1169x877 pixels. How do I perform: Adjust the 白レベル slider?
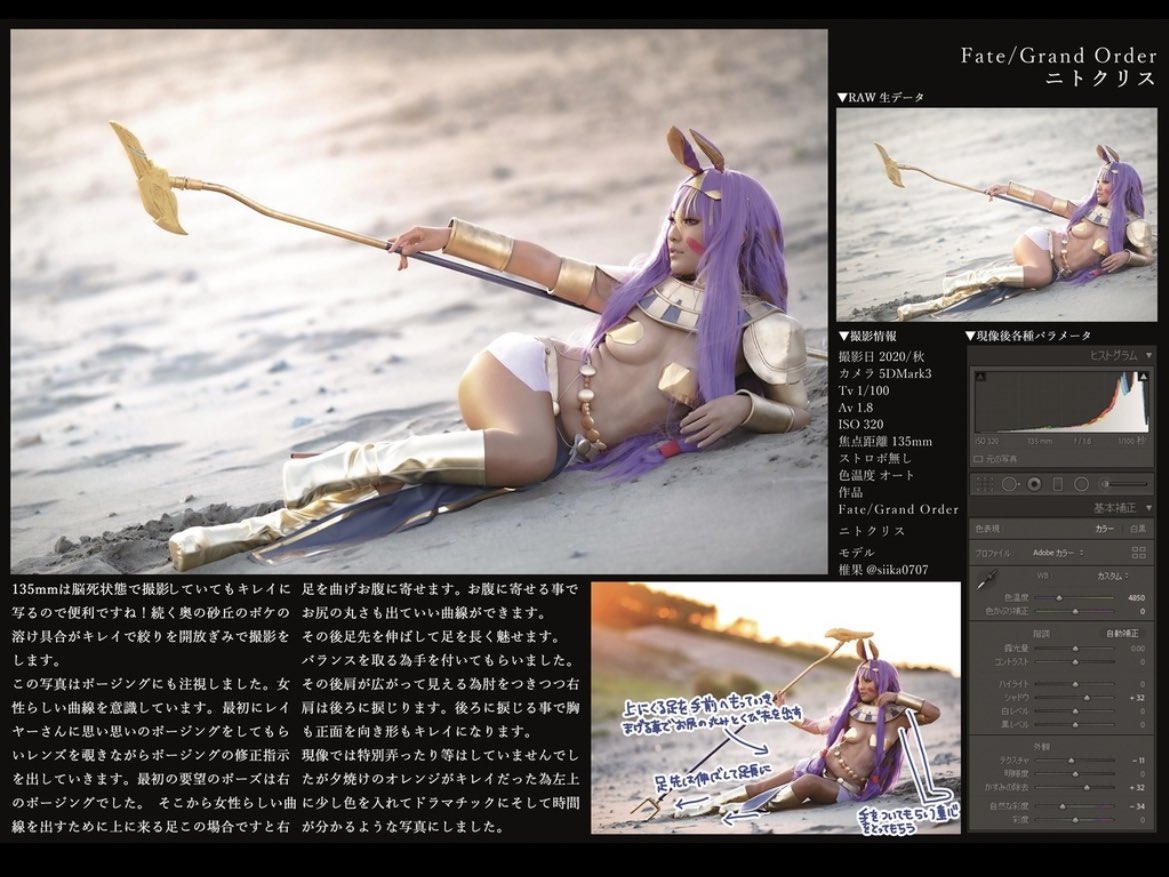coord(1074,711)
